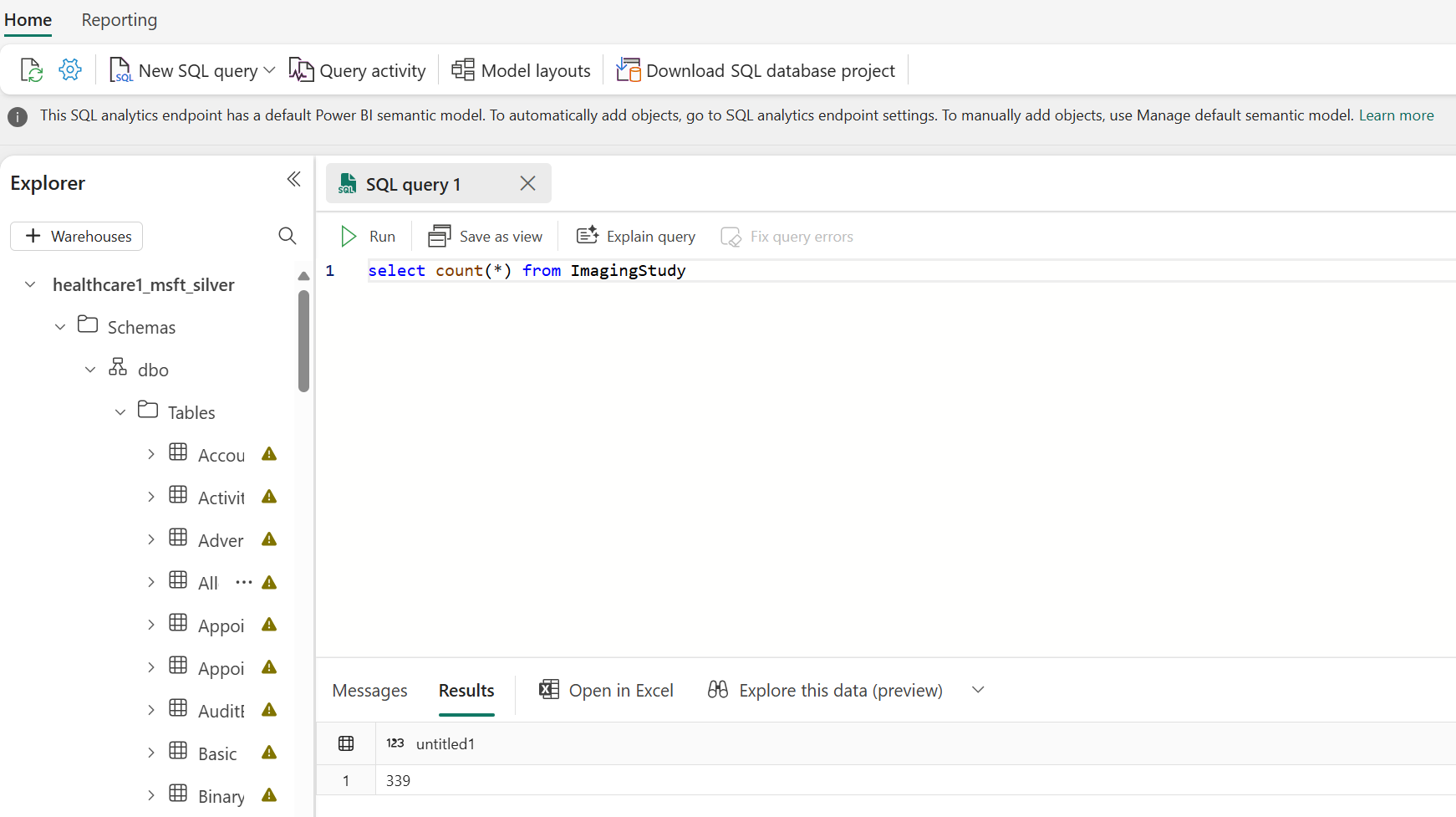Viewport: 1456px width, 817px height.
Task: Click the Accou table warning icon
Action: [x=269, y=454]
